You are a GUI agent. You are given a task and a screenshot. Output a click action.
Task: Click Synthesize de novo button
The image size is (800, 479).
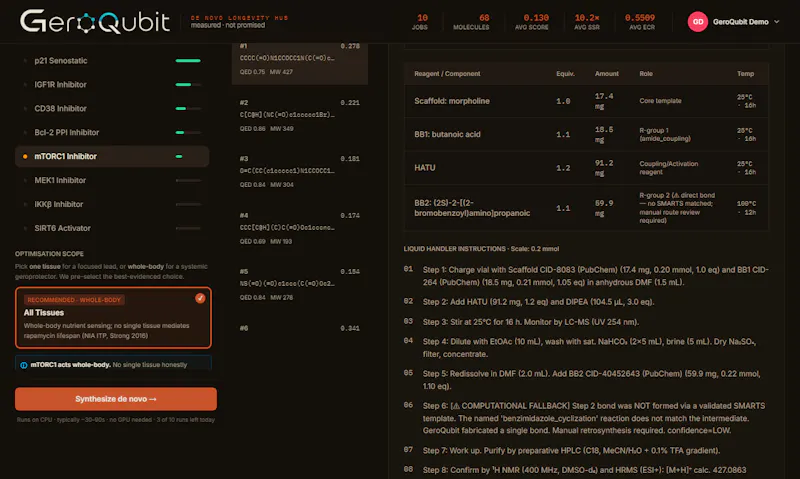pos(116,399)
